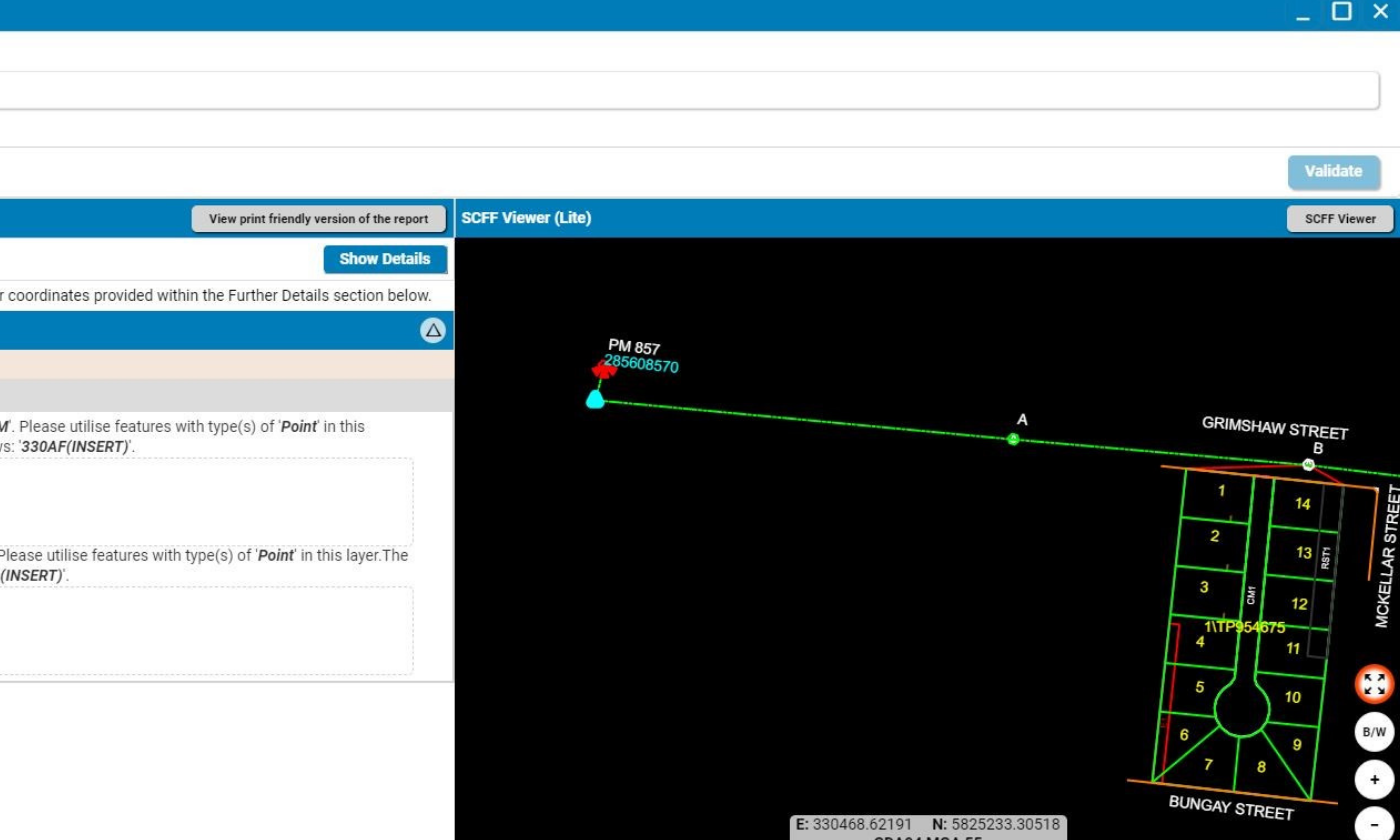The image size is (1400, 840).
Task: Click first dashed text box under 330AF message
Action: (x=205, y=502)
